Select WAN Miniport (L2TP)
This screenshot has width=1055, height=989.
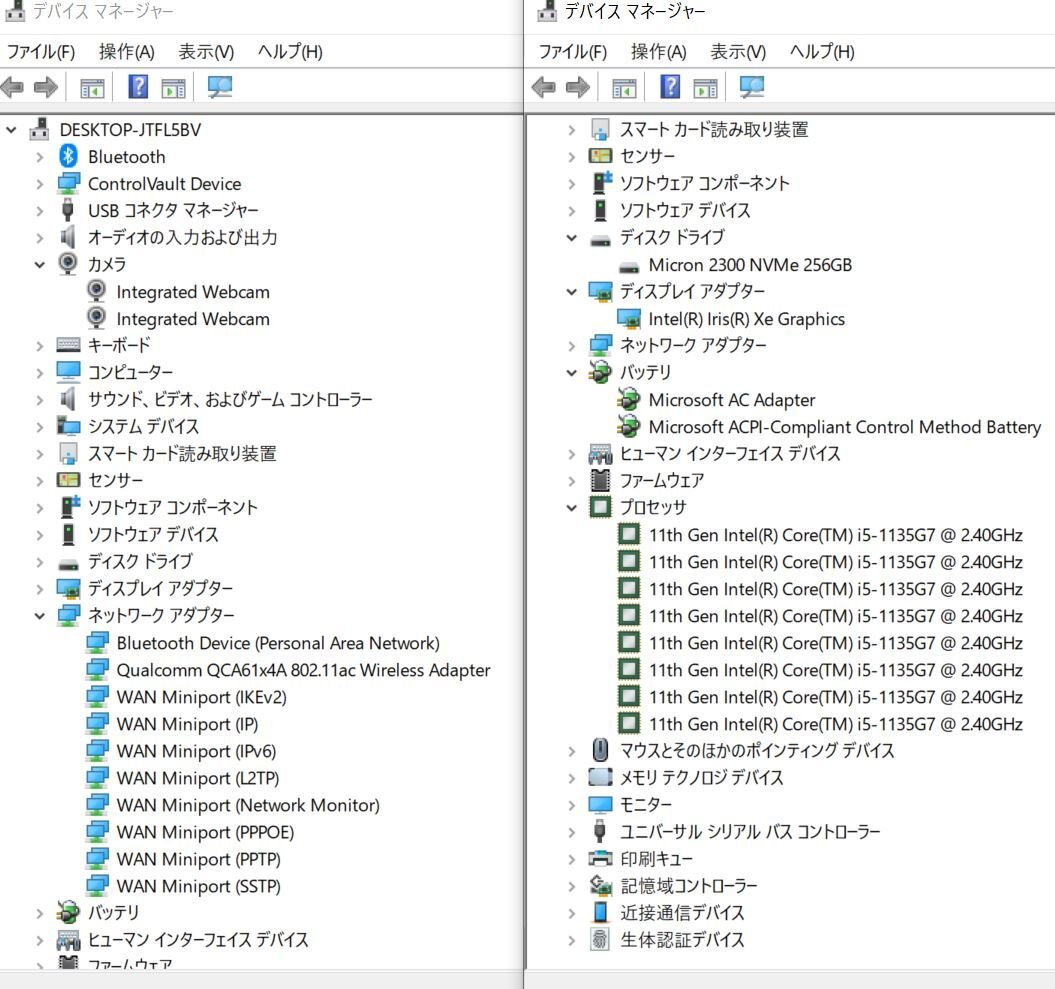click(198, 778)
